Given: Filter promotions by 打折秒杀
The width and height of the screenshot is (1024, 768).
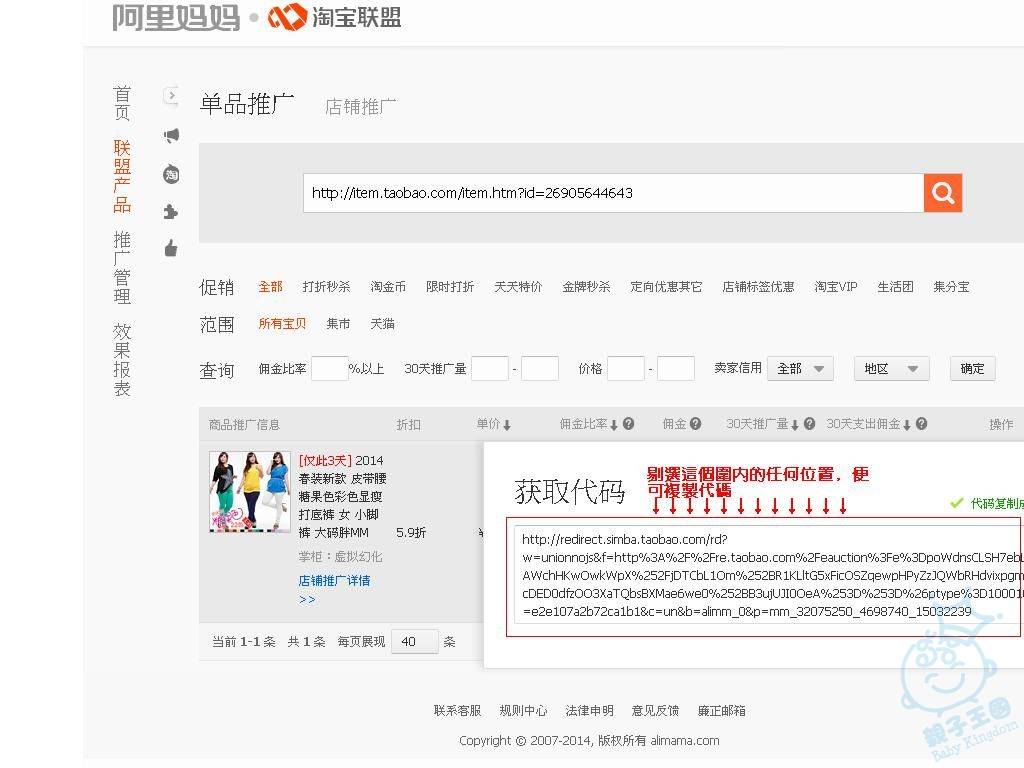Looking at the screenshot, I should [327, 287].
